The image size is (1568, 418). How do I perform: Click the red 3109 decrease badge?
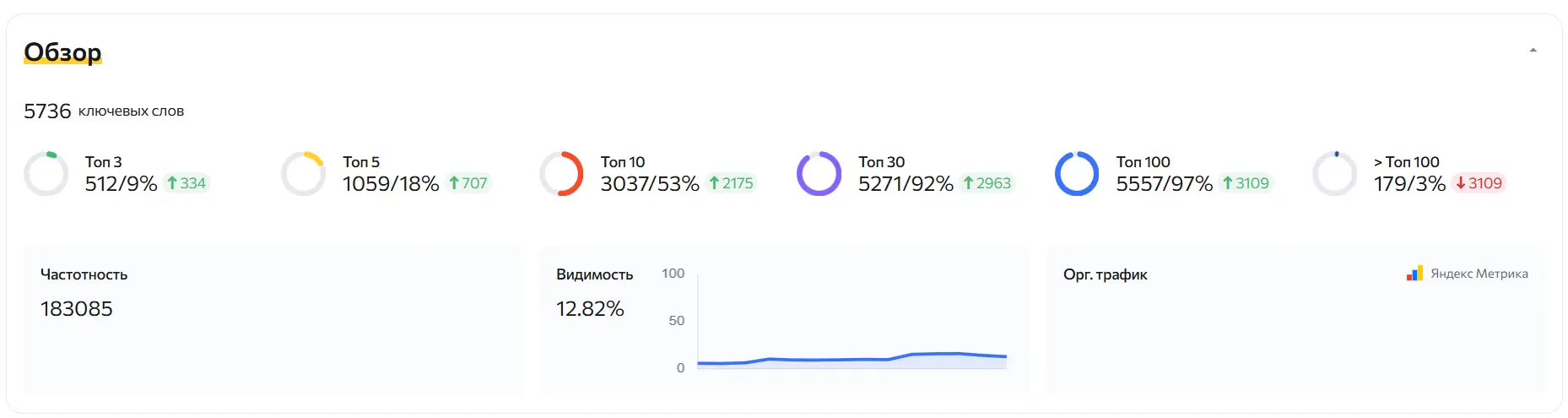(x=1479, y=183)
